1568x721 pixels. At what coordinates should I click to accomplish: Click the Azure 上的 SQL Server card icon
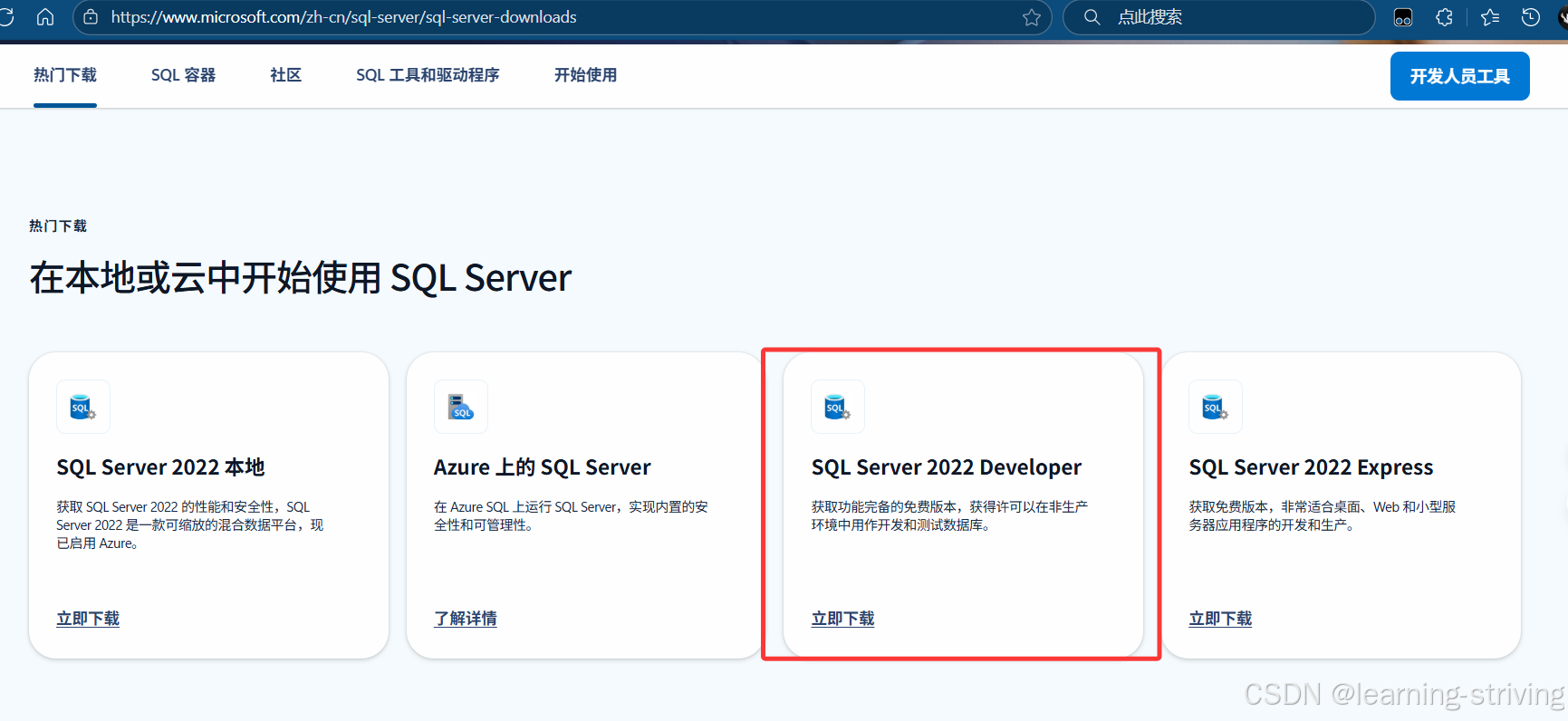461,407
